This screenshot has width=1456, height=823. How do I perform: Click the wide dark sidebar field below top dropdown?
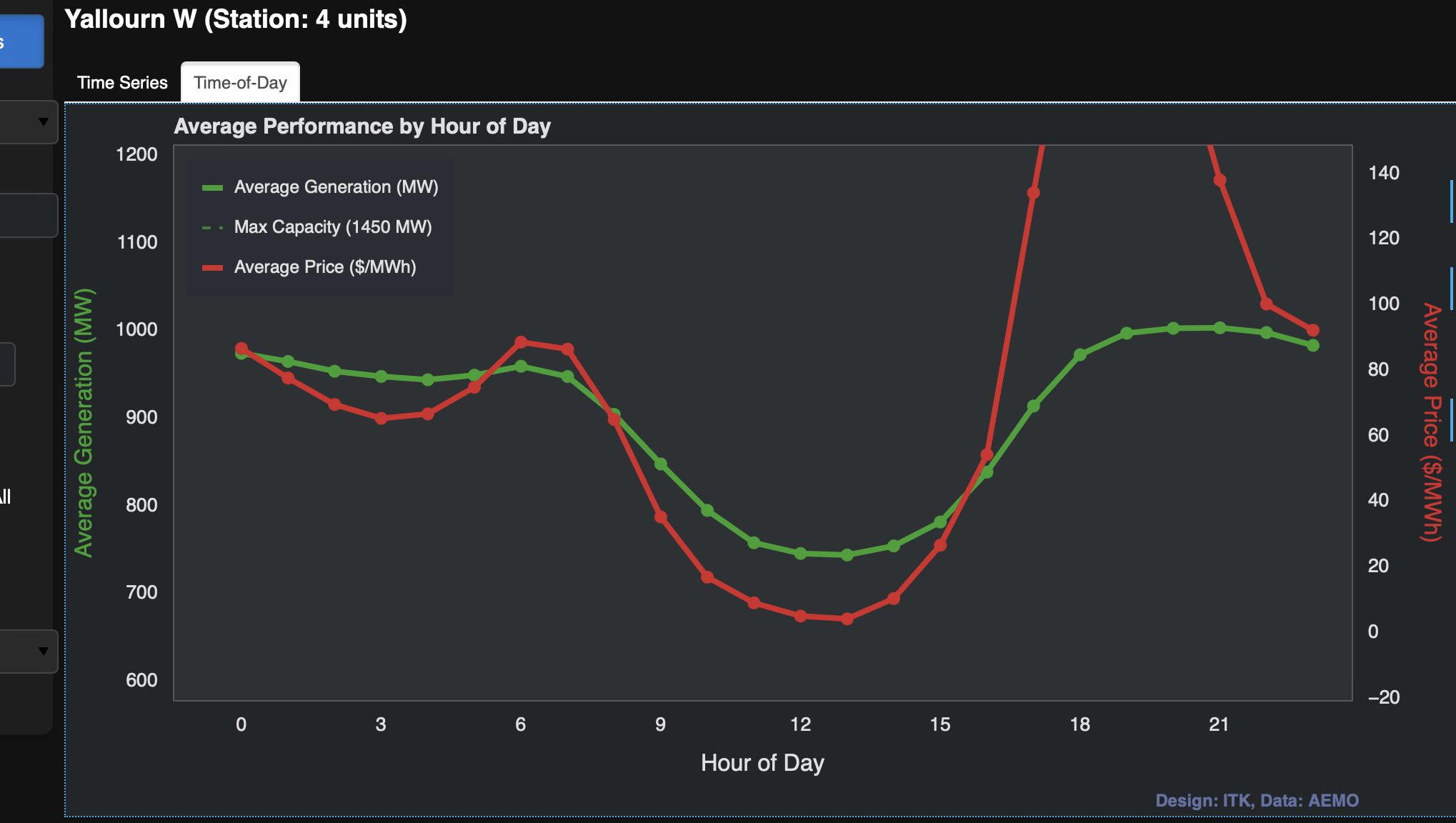click(27, 215)
